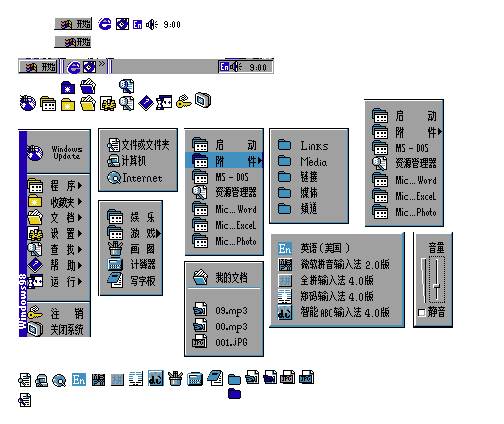Select 关闭系统 in the Start menu
504x424 pixels.
click(x=58, y=330)
